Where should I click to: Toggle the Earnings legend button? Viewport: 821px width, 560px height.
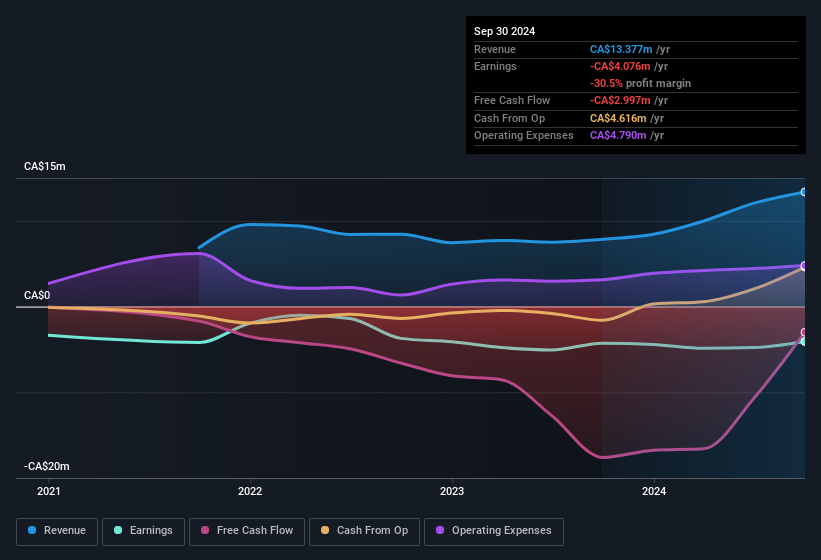click(x=143, y=531)
